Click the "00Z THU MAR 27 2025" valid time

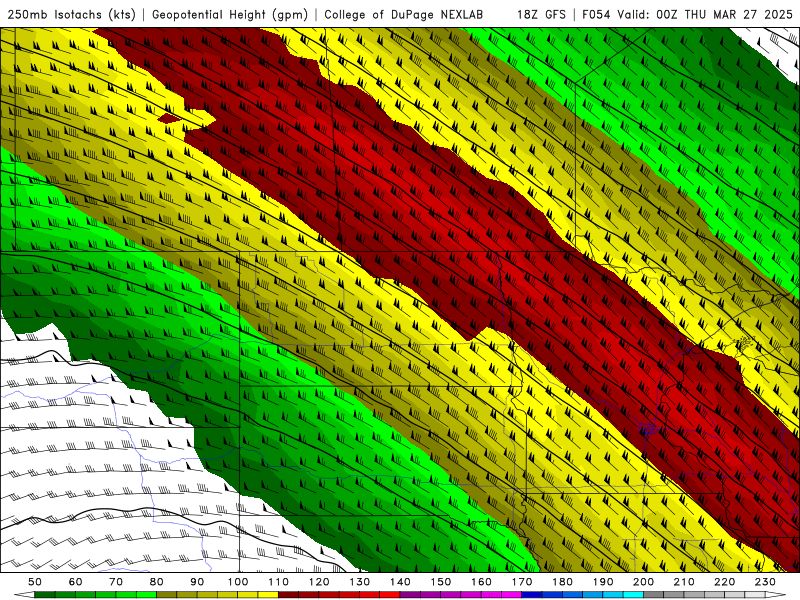(x=724, y=15)
